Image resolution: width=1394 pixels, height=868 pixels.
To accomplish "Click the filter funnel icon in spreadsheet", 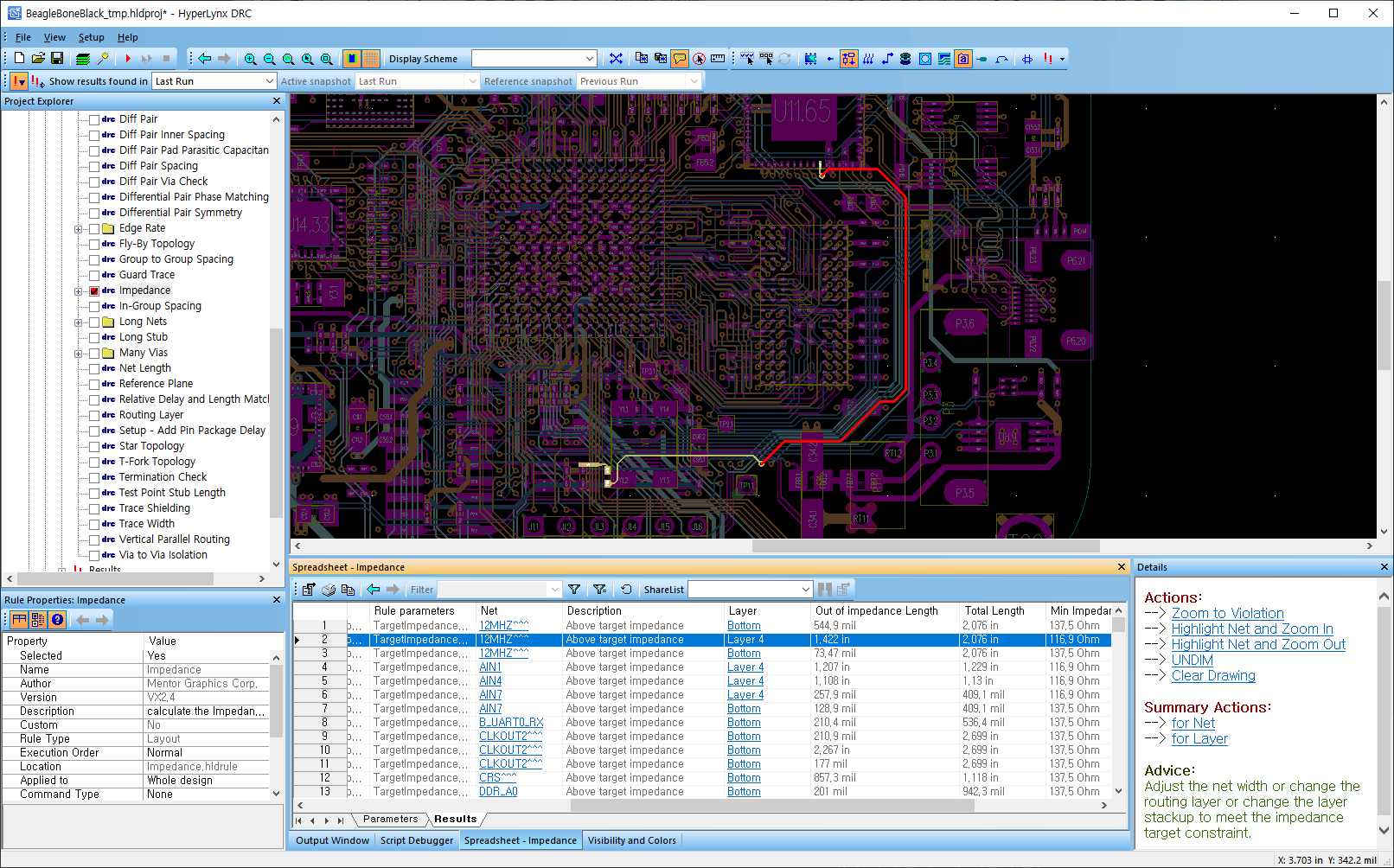I will (x=574, y=590).
